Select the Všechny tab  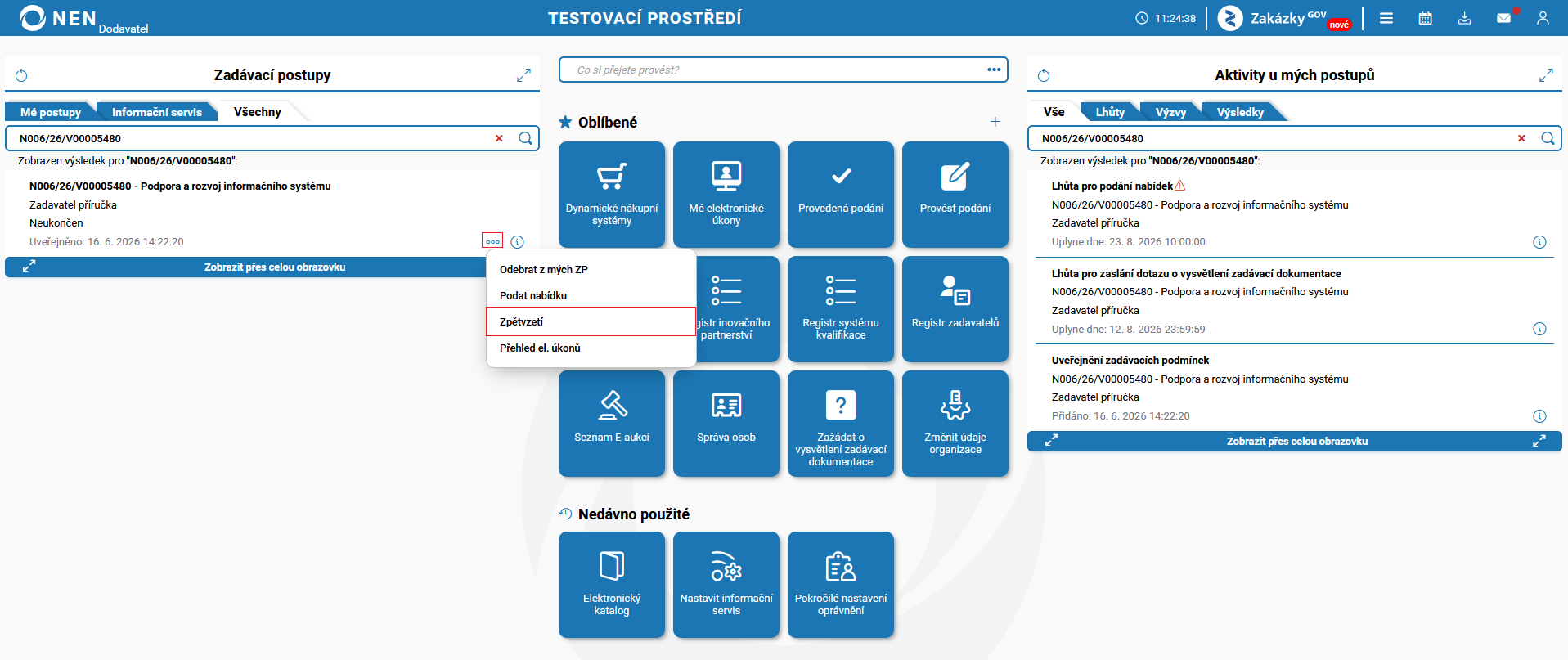pos(258,112)
